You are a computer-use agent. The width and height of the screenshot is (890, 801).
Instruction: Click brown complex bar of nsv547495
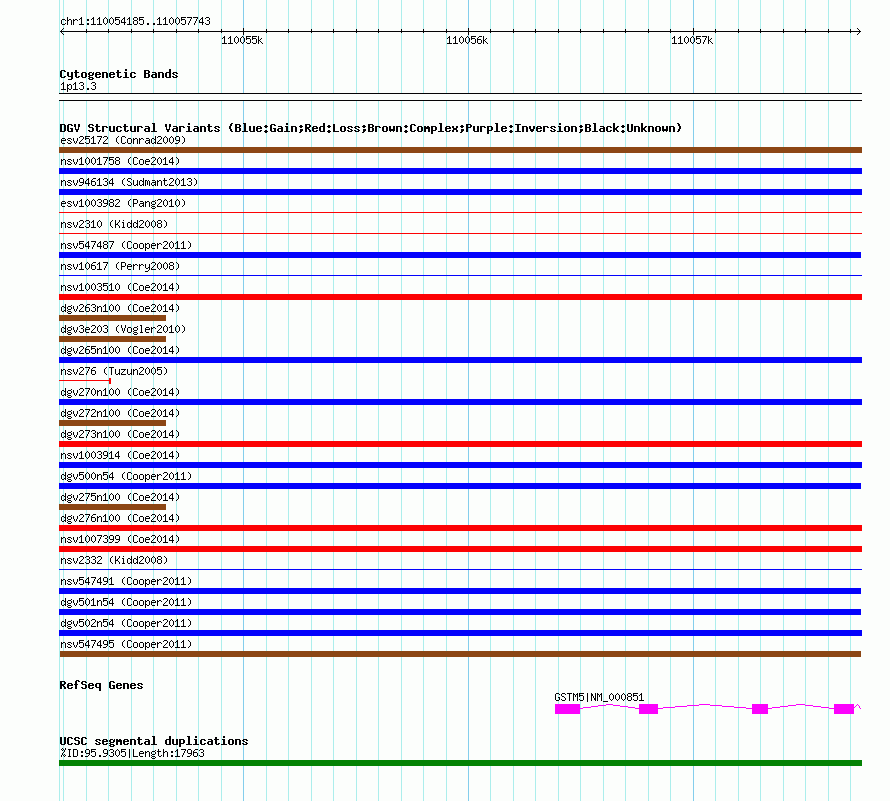(460, 654)
